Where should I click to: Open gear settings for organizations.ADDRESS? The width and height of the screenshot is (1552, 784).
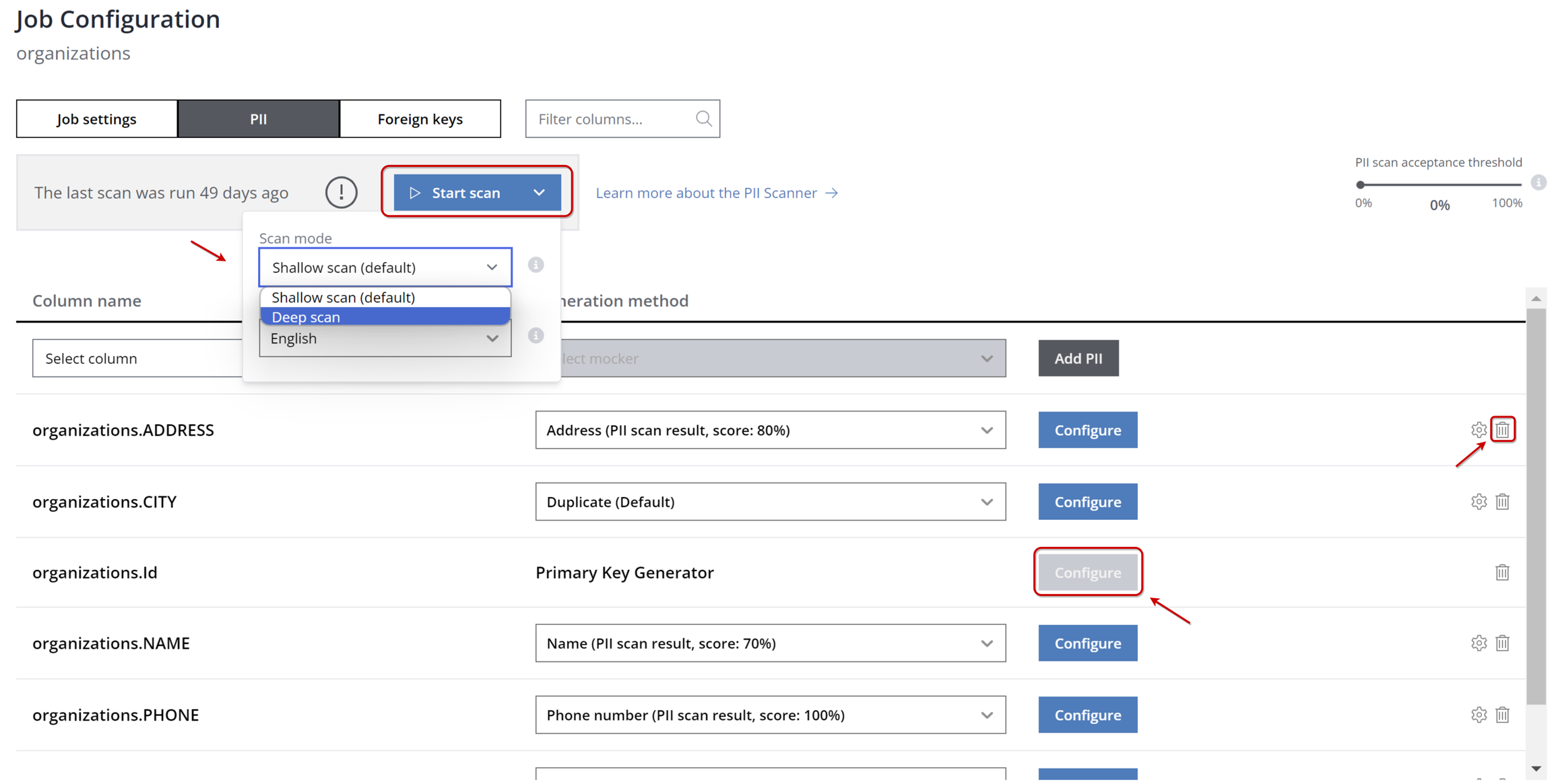point(1479,430)
